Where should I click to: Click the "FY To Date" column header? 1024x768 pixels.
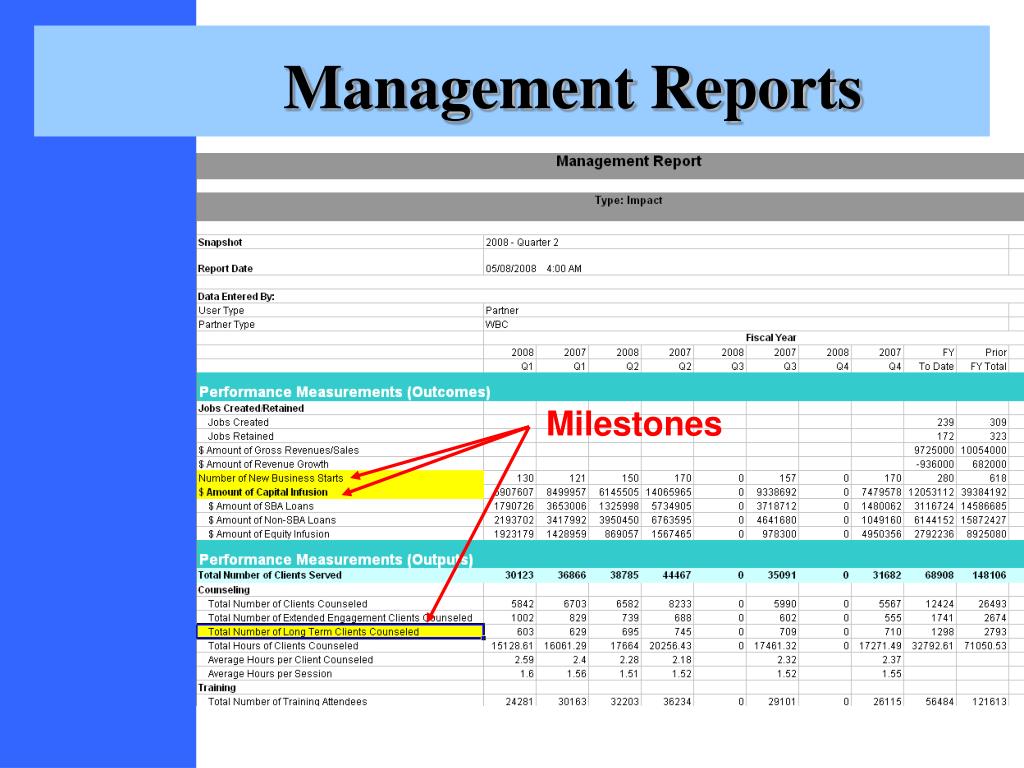[x=936, y=359]
